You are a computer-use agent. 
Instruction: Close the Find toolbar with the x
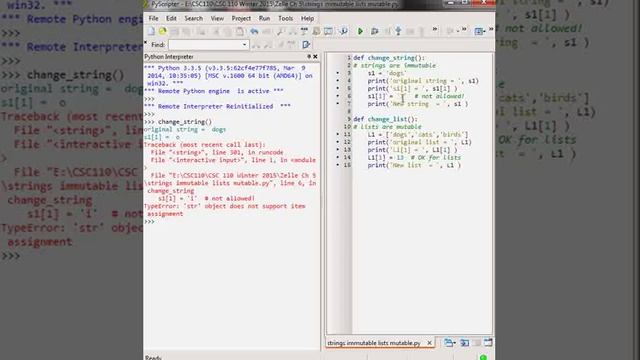tap(146, 42)
